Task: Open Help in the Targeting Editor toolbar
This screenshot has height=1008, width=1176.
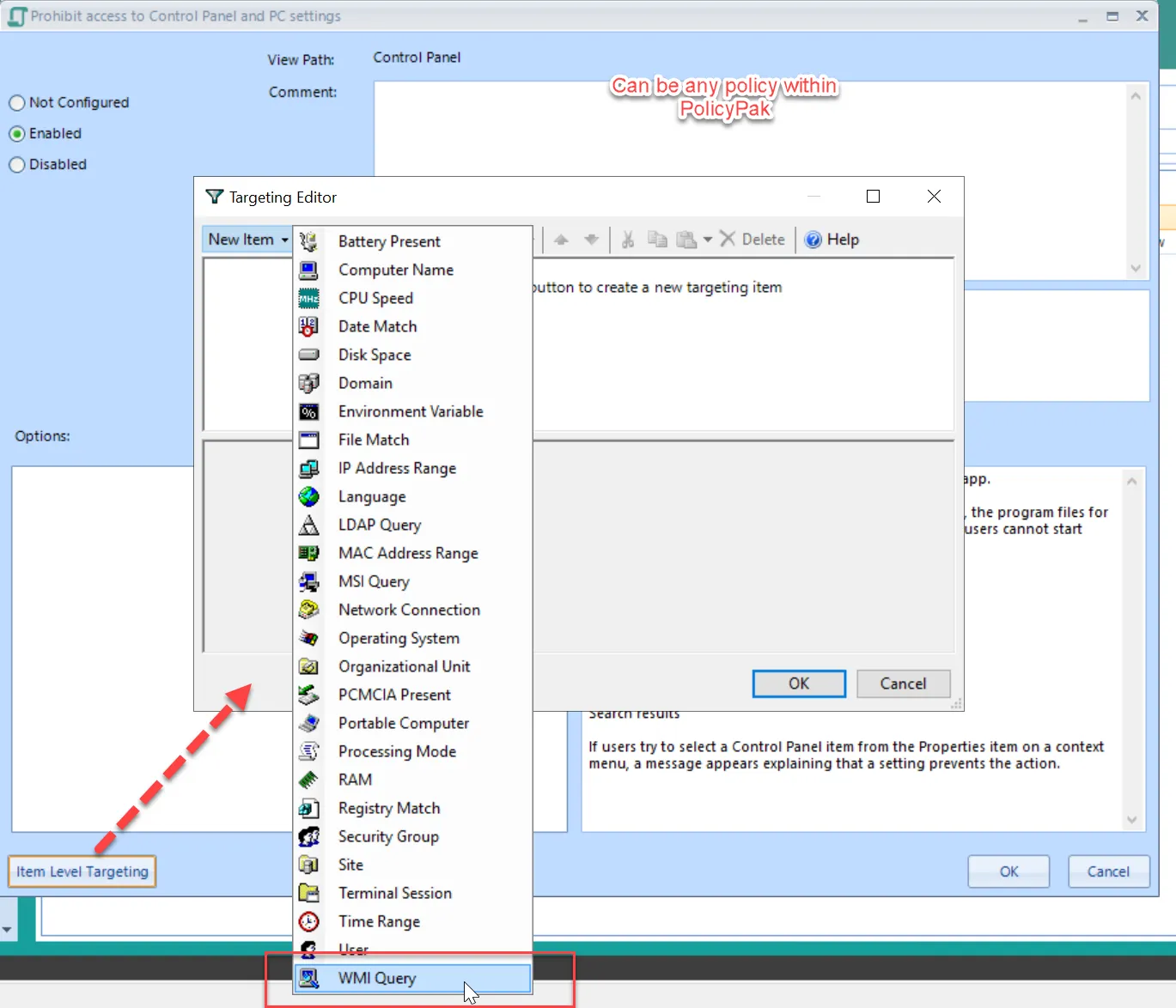Action: point(832,240)
